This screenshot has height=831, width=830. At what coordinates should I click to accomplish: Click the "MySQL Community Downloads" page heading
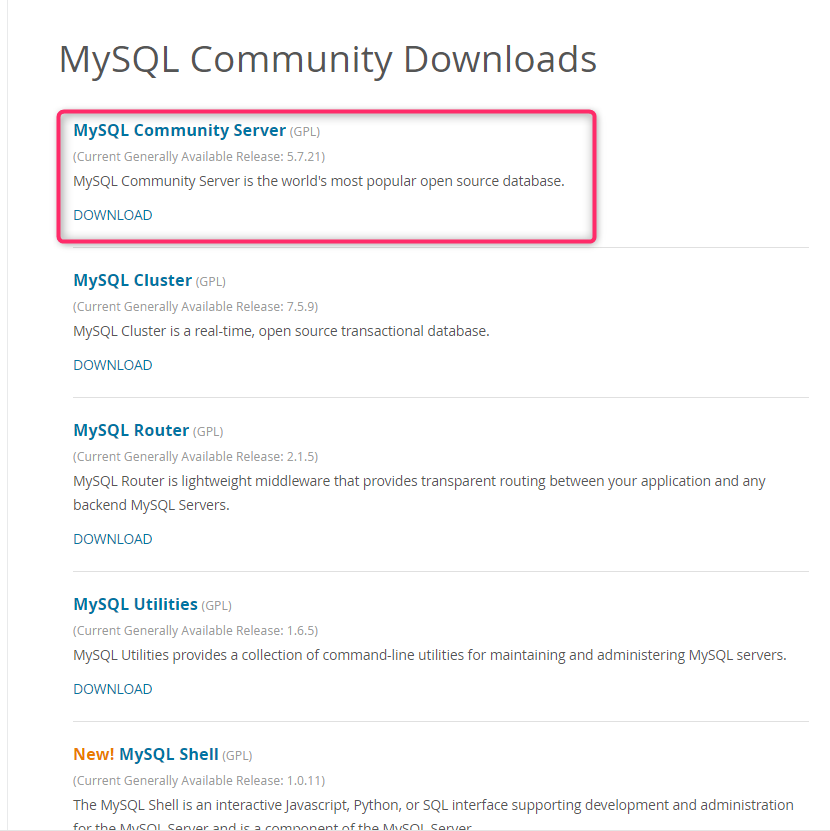(x=327, y=59)
